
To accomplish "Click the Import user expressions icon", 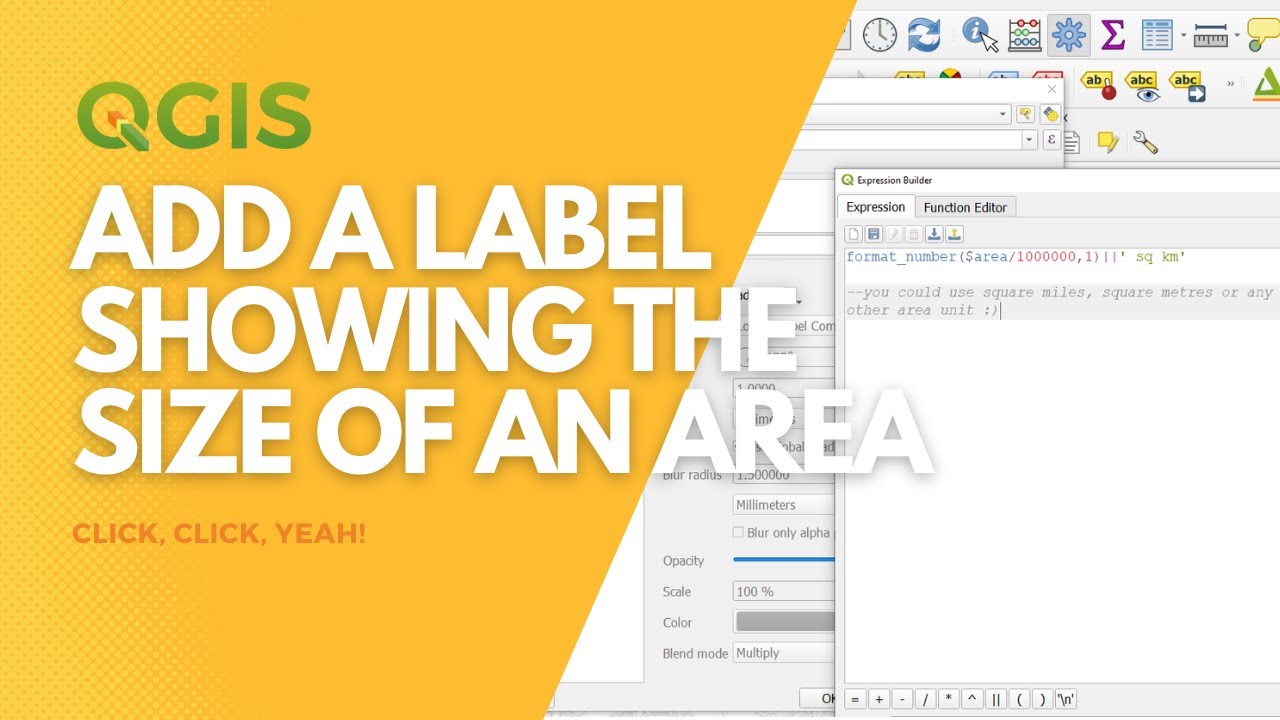I will (934, 234).
